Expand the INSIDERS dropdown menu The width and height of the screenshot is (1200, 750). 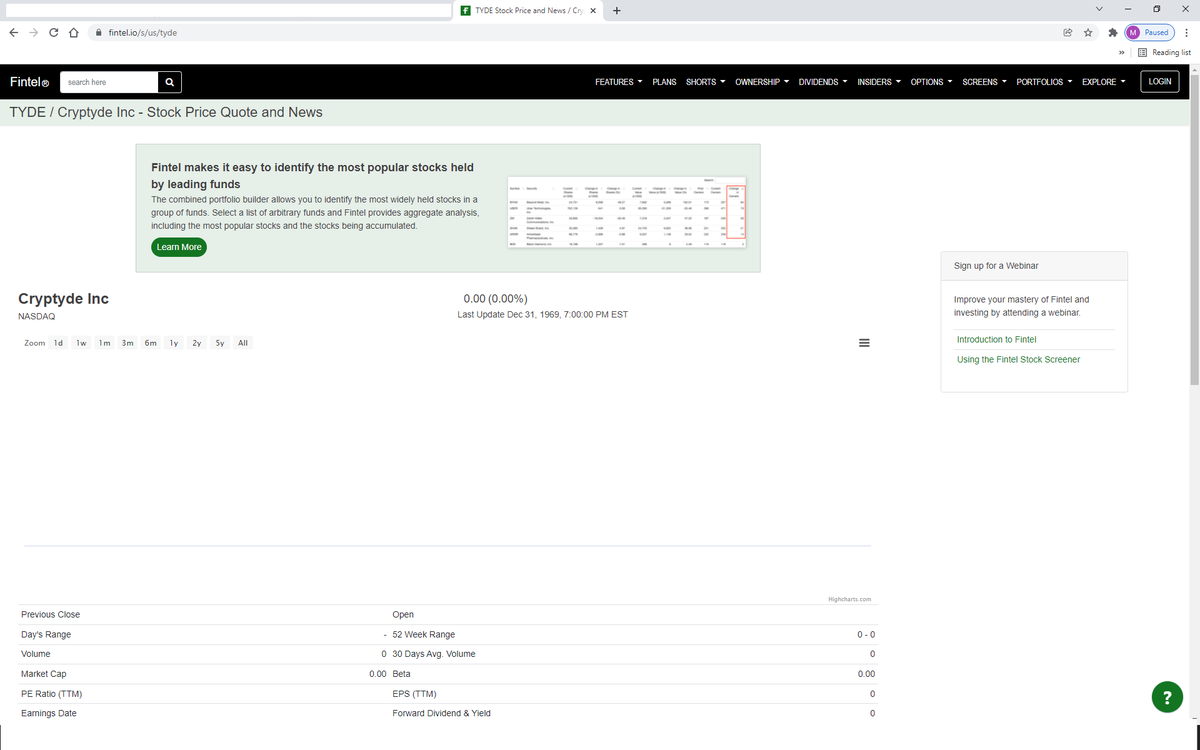pyautogui.click(x=879, y=82)
